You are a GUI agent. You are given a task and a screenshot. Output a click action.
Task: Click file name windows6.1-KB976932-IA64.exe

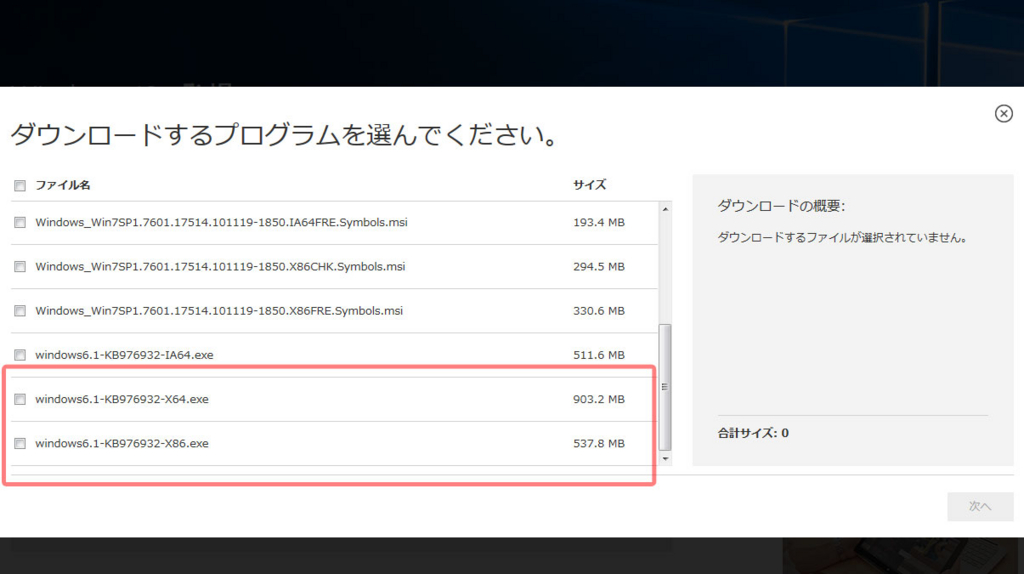[x=124, y=355]
